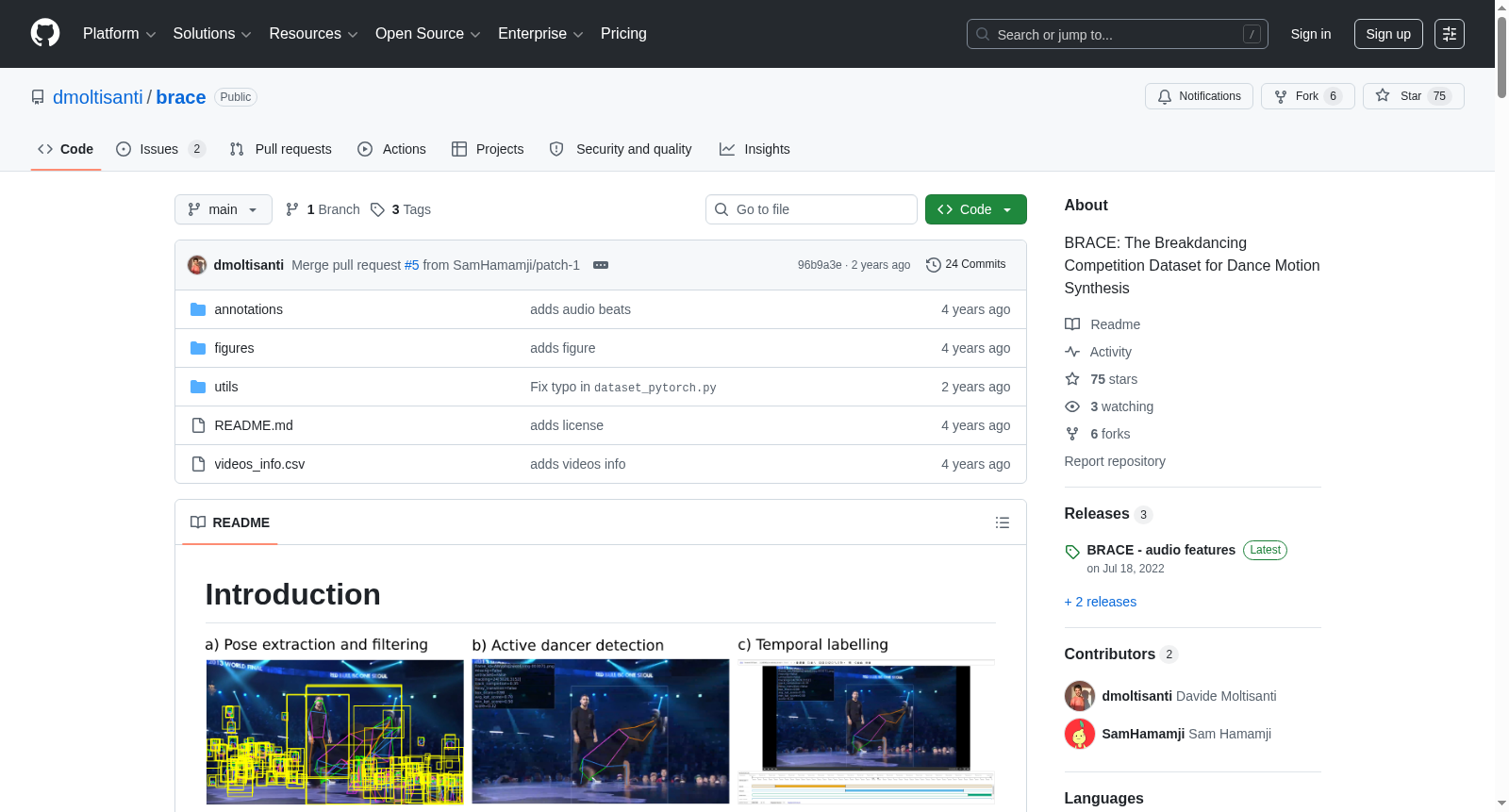Open the 'adds audio beats' commit message
This screenshot has height=812, width=1509.
[x=580, y=309]
